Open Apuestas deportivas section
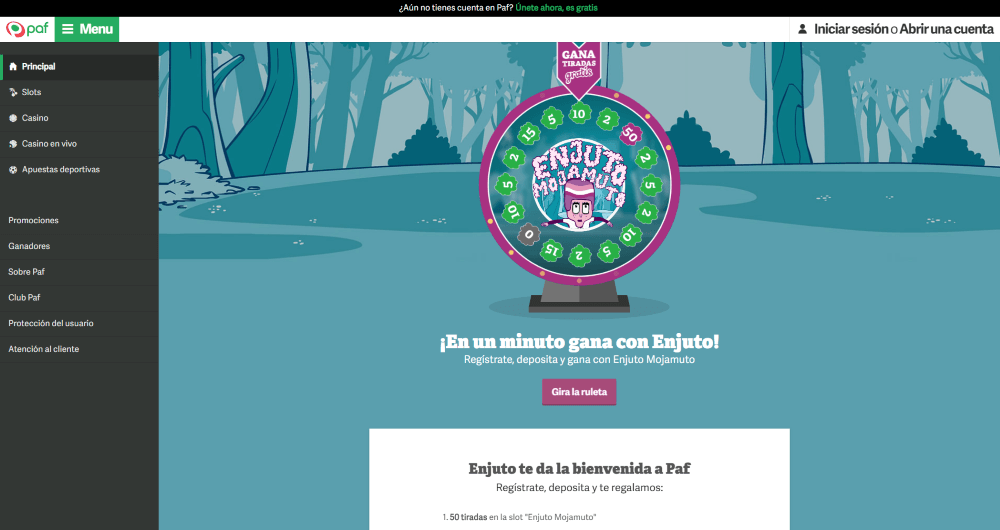Image resolution: width=1000 pixels, height=530 pixels. click(x=79, y=170)
